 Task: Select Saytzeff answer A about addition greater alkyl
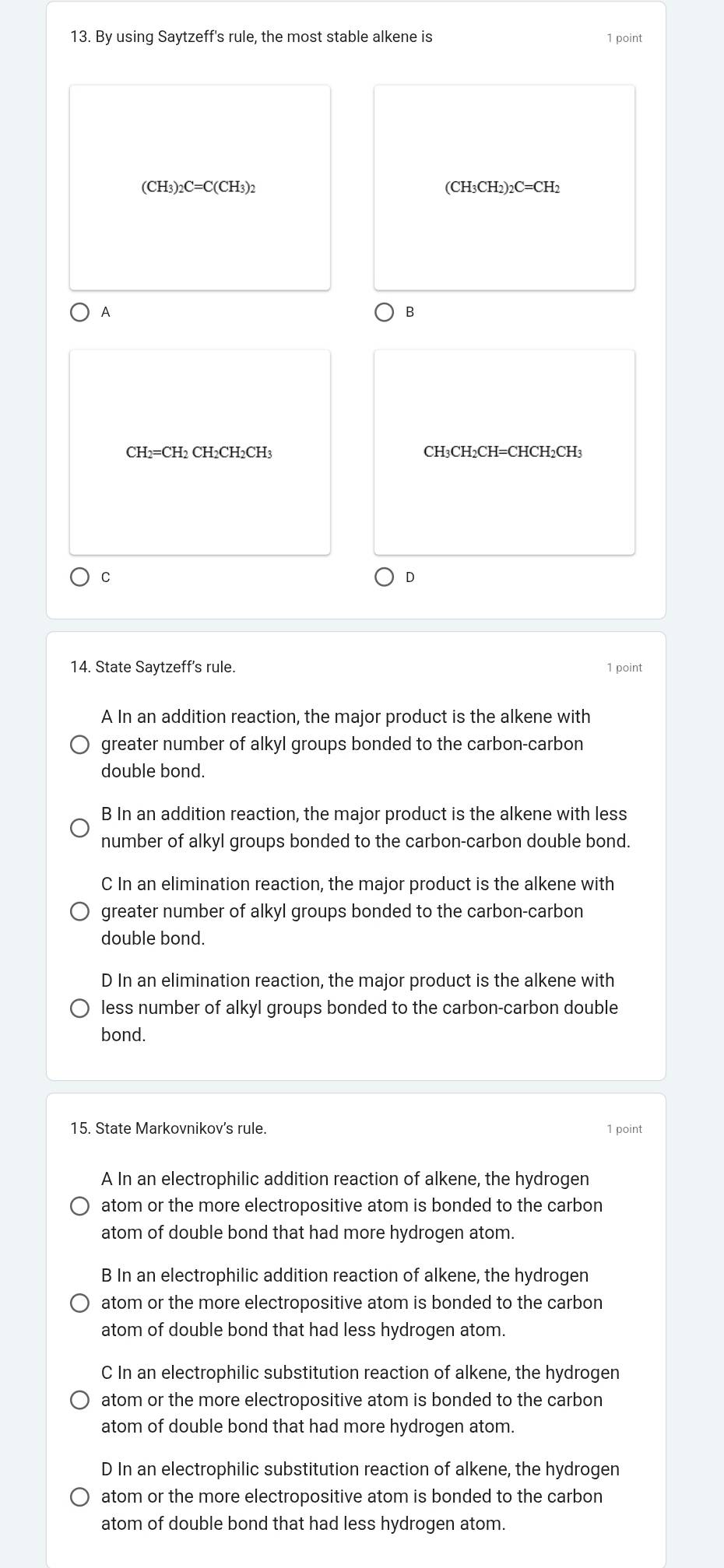79,745
